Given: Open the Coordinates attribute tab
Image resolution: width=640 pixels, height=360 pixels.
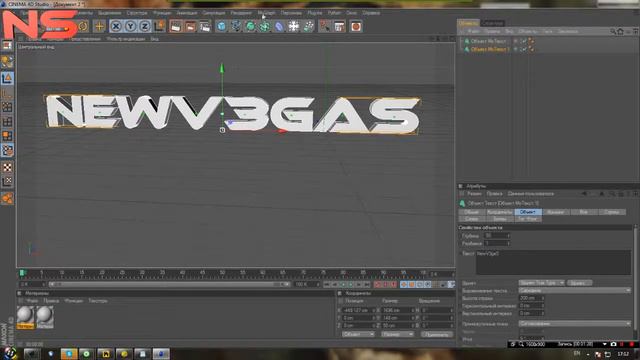Looking at the screenshot, I should click(x=500, y=212).
